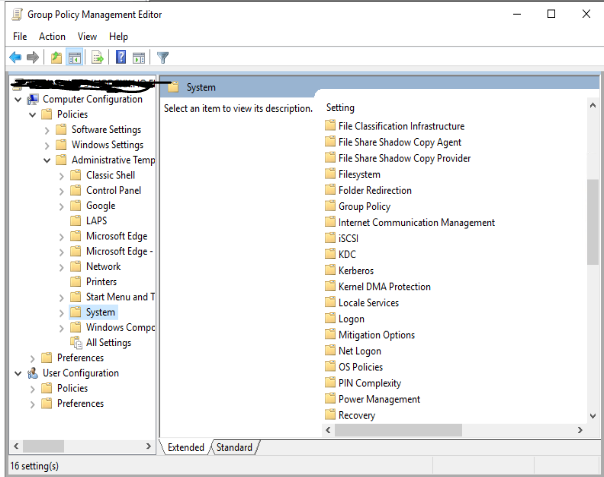Expand Preferences under Computer Configuration
The height and width of the screenshot is (477, 604).
pos(32,358)
